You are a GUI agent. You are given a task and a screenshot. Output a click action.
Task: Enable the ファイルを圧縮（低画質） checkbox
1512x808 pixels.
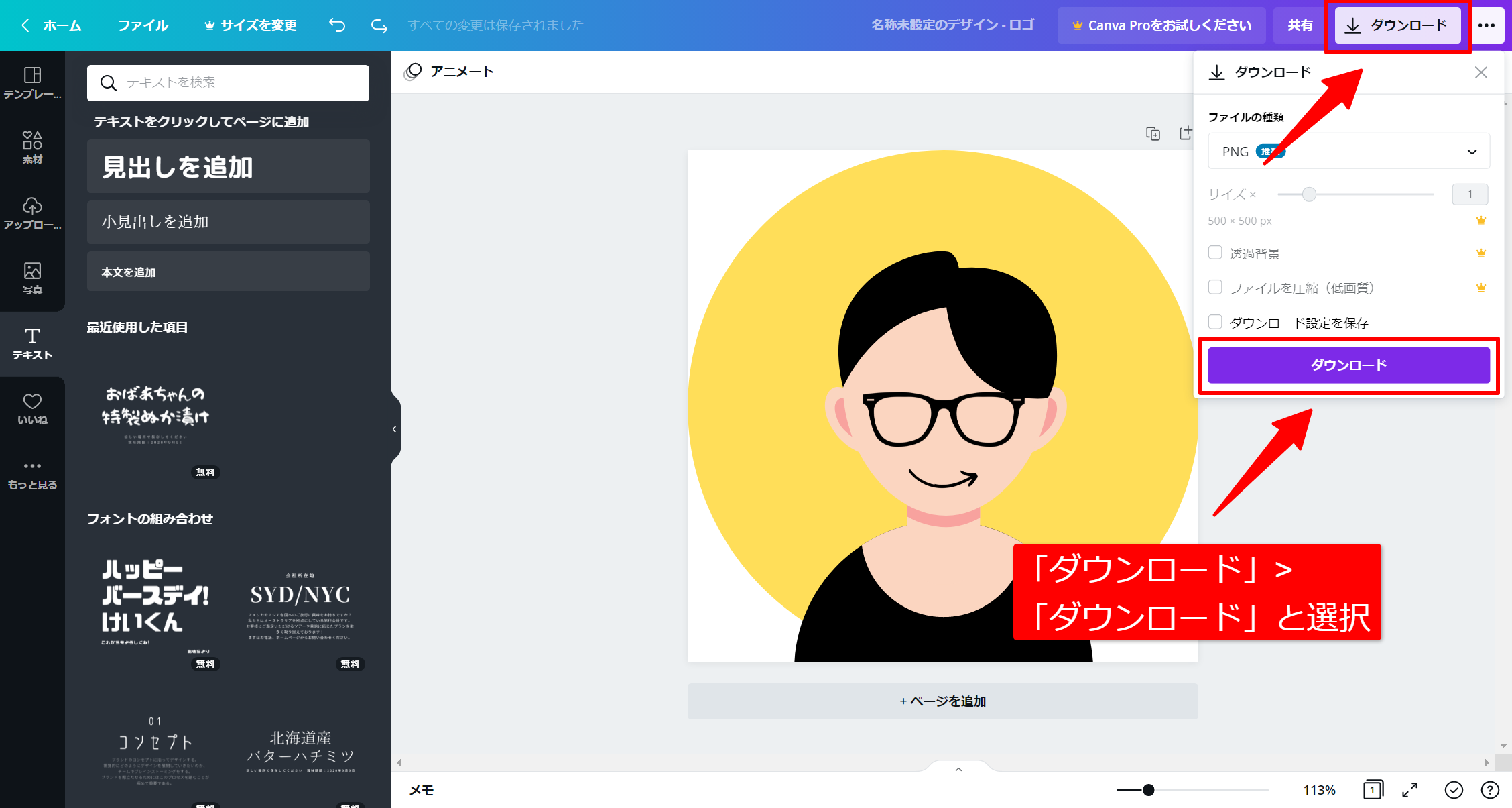(x=1215, y=287)
